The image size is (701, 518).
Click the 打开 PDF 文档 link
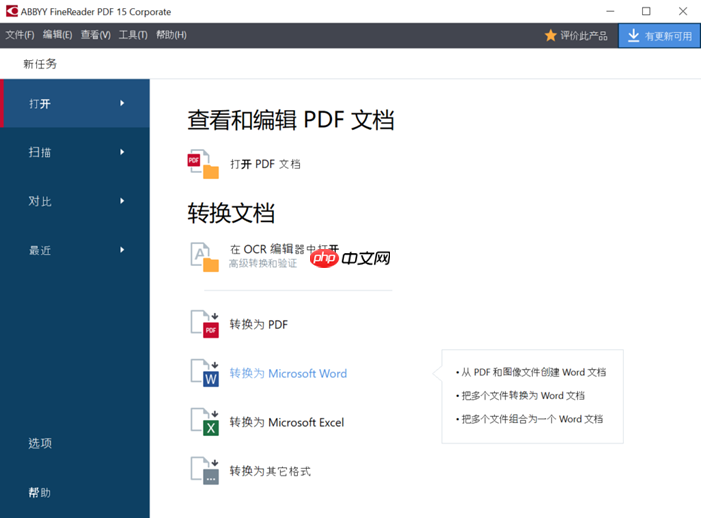(265, 164)
